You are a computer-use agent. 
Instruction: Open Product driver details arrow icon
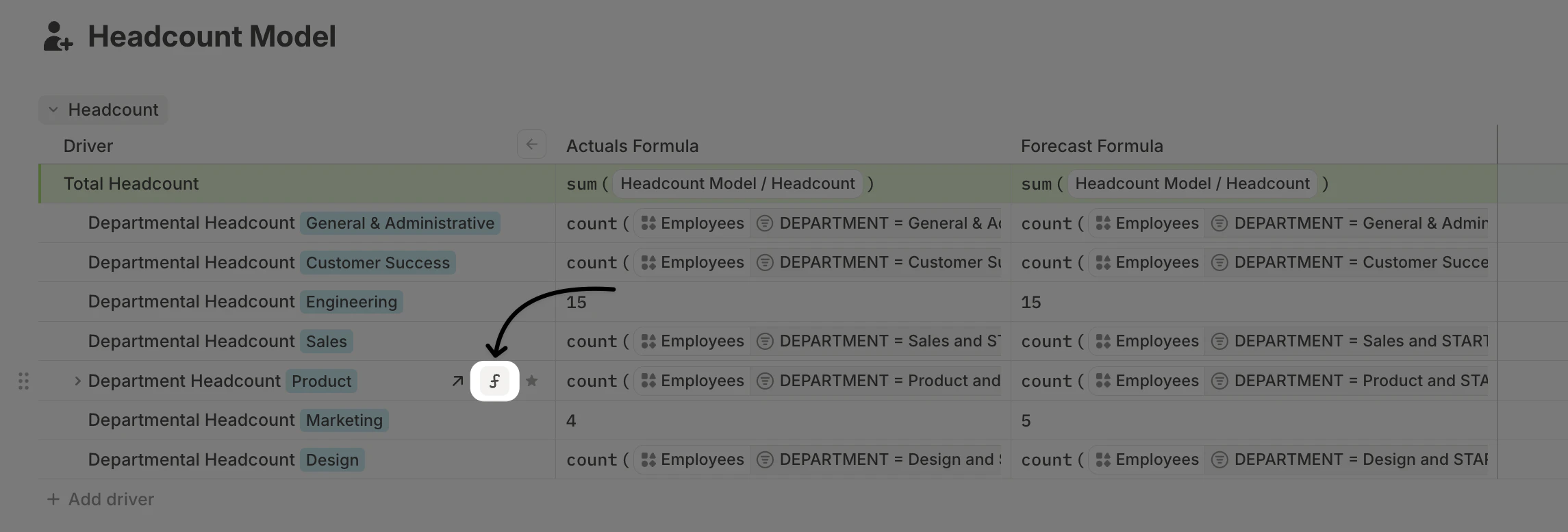coord(457,381)
